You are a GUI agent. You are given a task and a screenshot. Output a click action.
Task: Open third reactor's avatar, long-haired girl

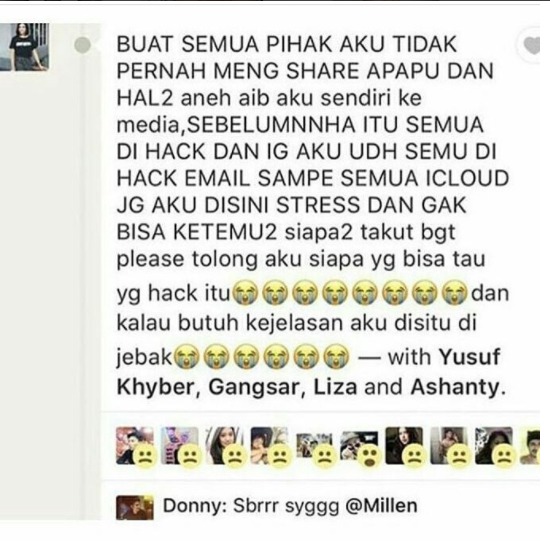tap(224, 446)
